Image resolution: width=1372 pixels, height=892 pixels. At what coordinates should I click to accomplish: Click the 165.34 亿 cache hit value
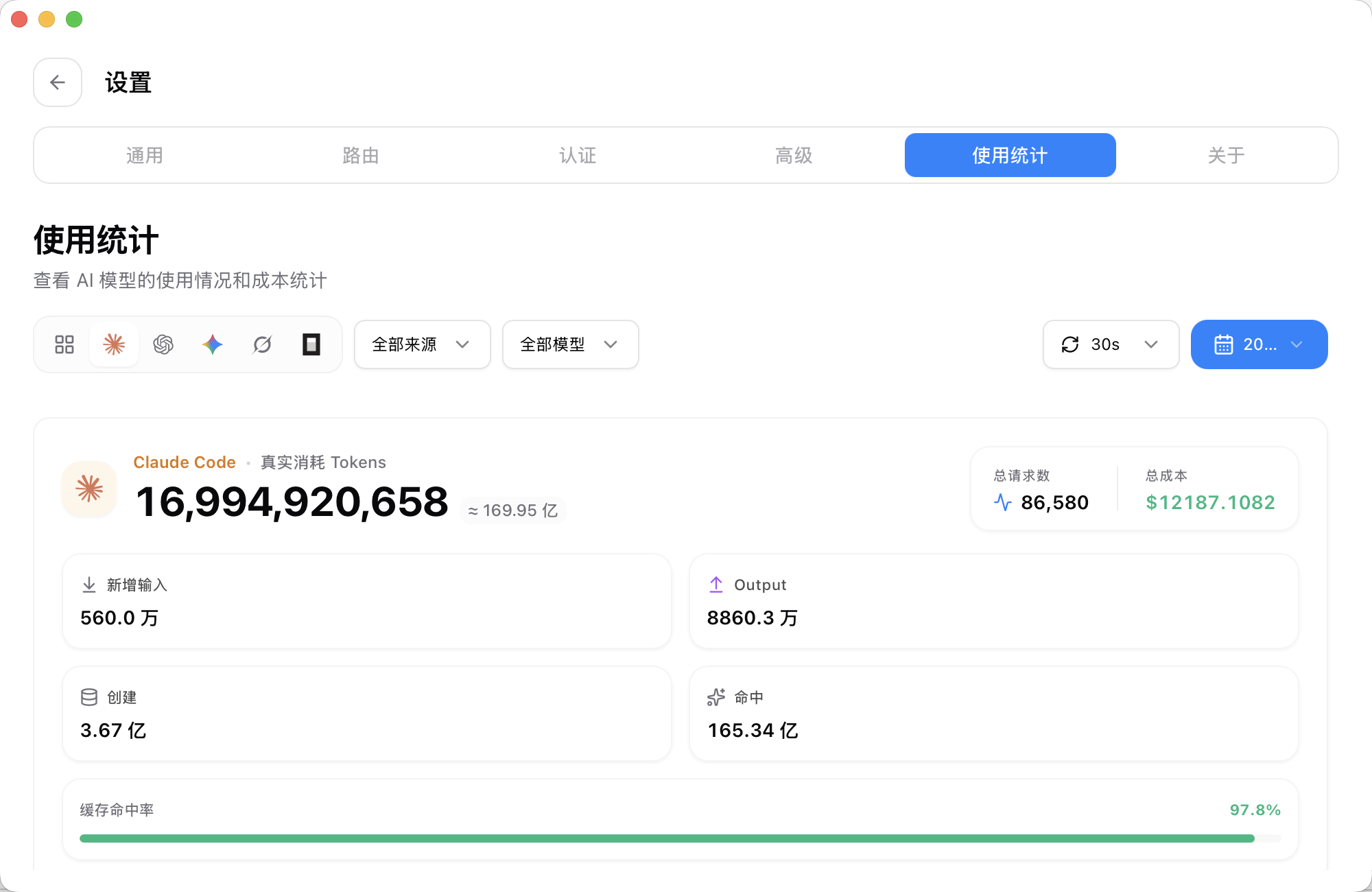(x=753, y=731)
